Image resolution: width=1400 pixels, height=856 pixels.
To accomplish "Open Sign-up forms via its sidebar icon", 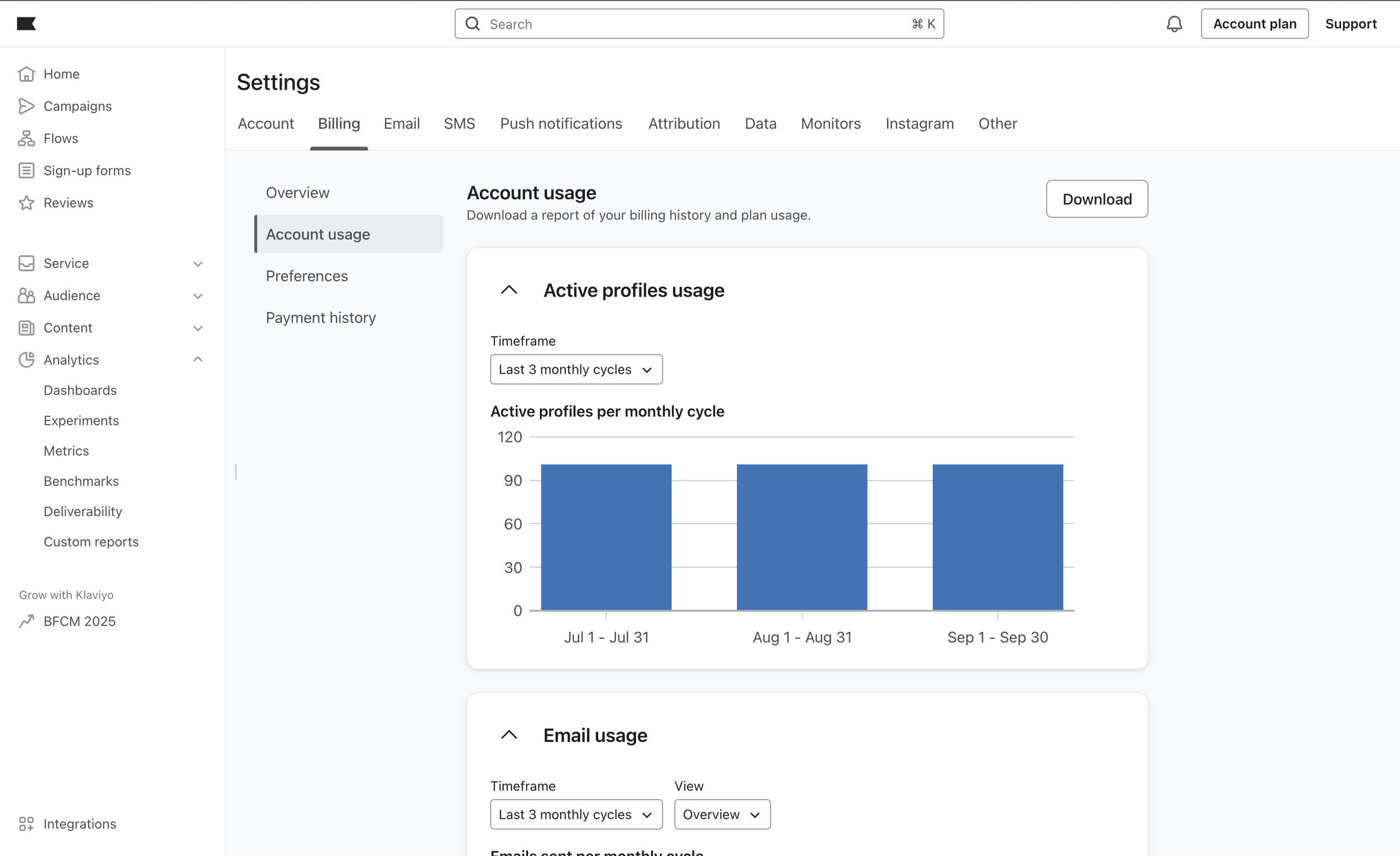I will point(26,170).
